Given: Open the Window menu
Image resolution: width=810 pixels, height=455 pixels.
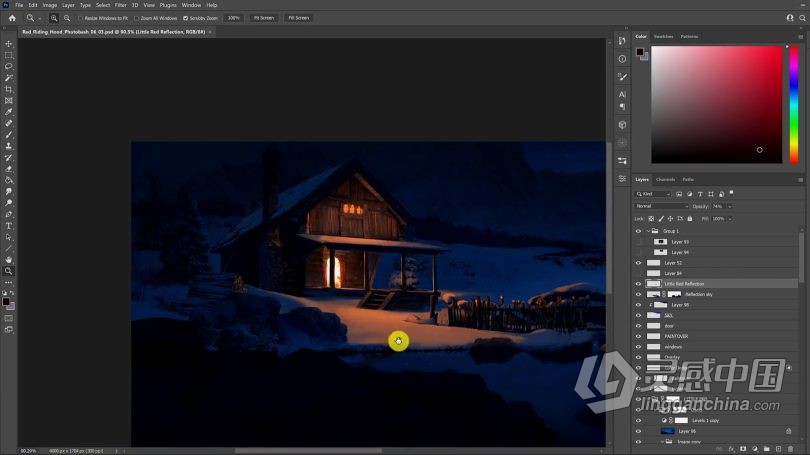Looking at the screenshot, I should click(x=191, y=5).
